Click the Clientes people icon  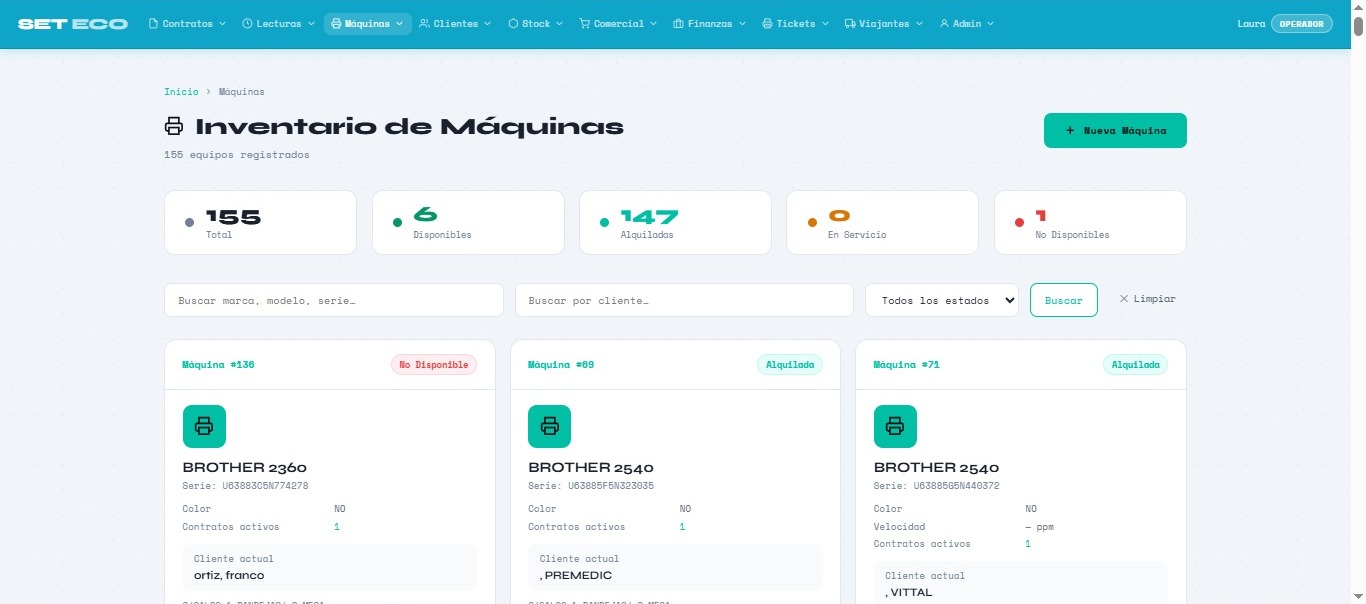(x=424, y=23)
